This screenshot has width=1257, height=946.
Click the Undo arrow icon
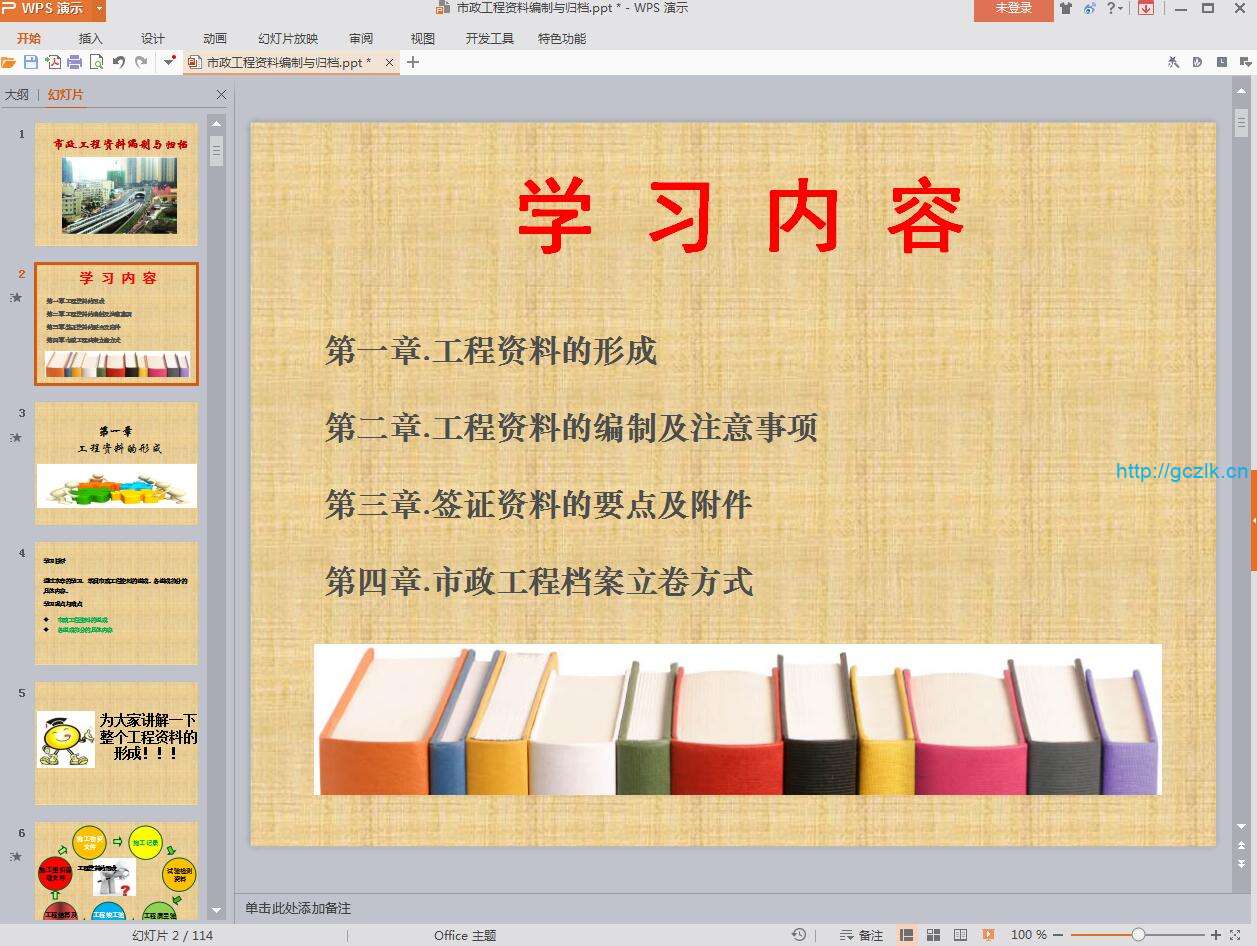pos(119,62)
